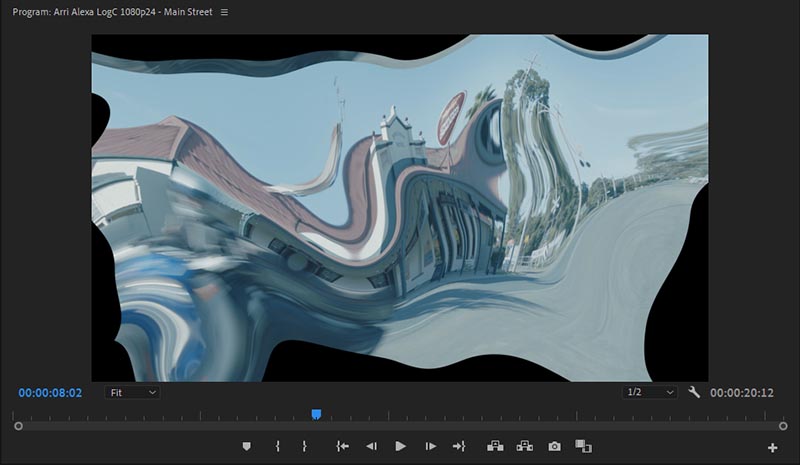Click the current timecode 00:00:08:02
This screenshot has width=800, height=465.
pos(50,393)
